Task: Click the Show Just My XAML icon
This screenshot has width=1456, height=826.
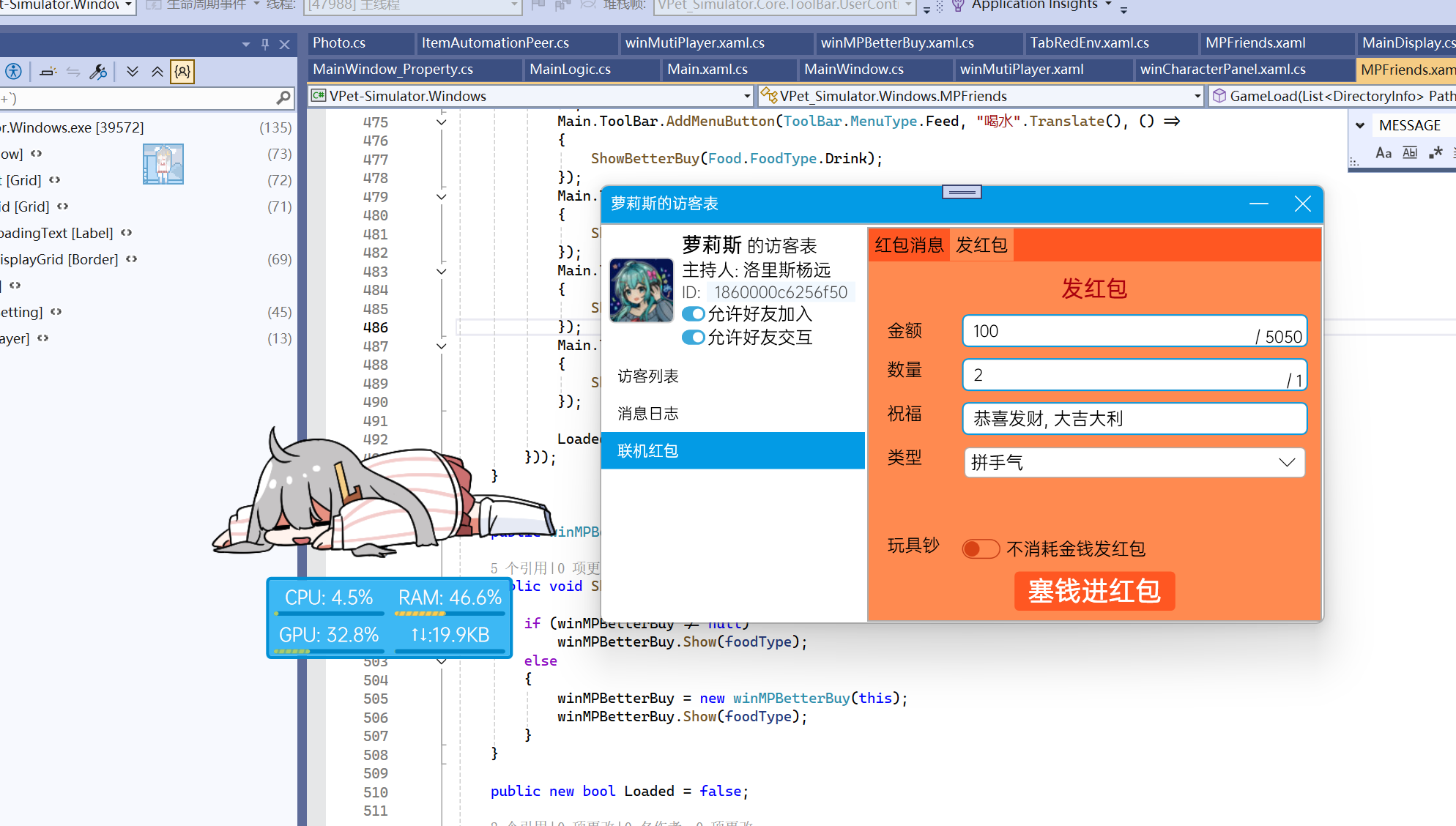Action: point(182,72)
